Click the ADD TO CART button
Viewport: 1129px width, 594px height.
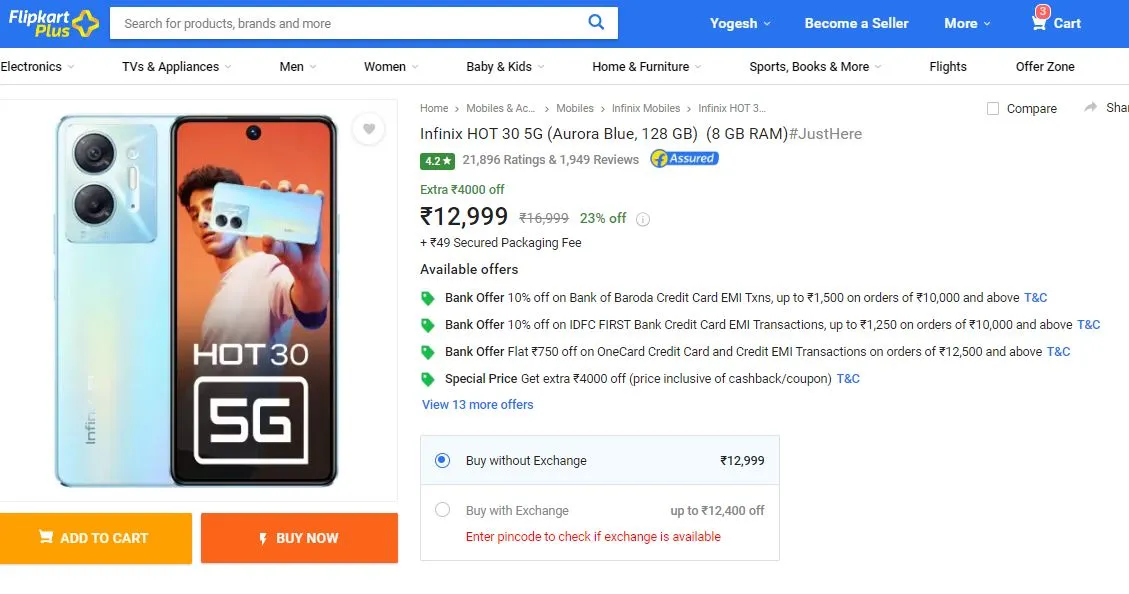click(x=96, y=538)
